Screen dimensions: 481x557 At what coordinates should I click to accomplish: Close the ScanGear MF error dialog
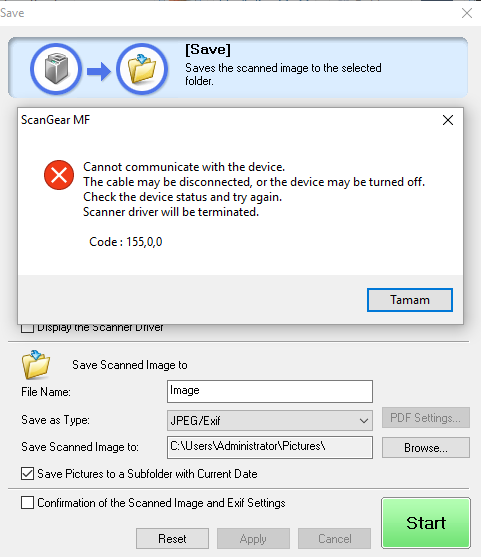(448, 120)
